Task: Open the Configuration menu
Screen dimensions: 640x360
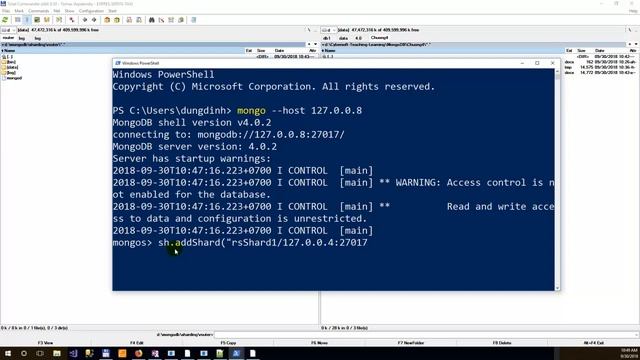Action: 91,11
